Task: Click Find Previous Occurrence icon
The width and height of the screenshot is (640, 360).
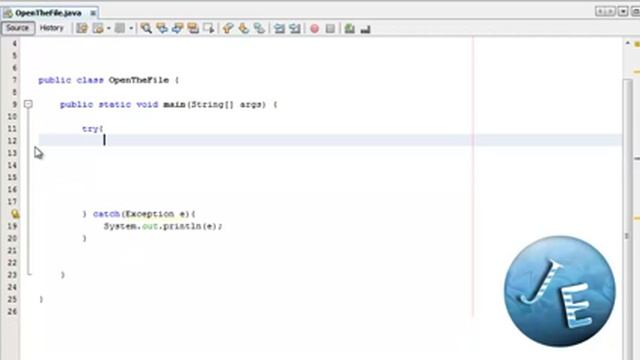Action: point(162,28)
